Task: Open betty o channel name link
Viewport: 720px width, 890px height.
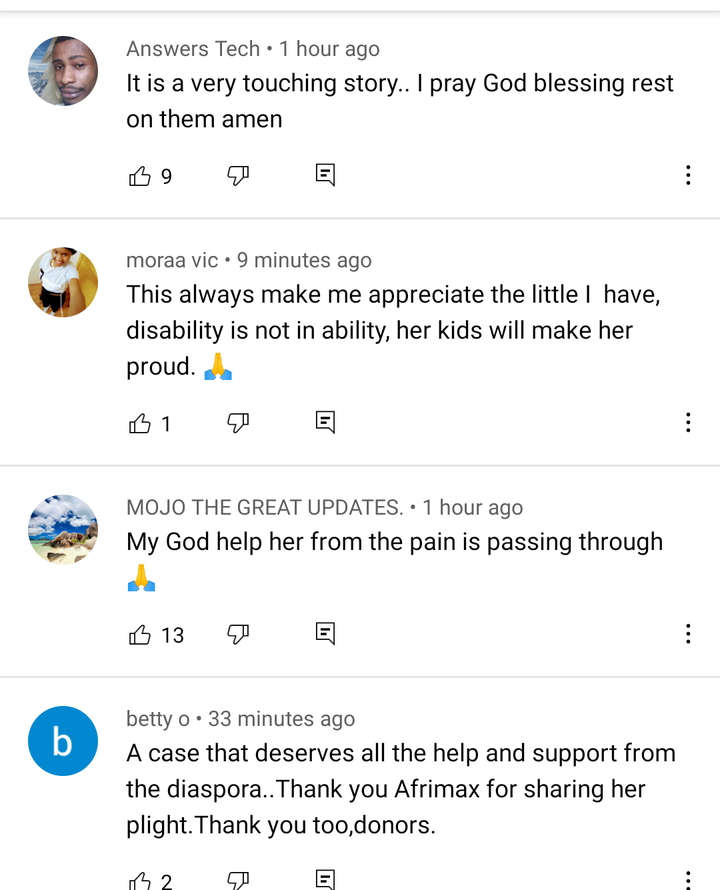Action: [x=158, y=719]
